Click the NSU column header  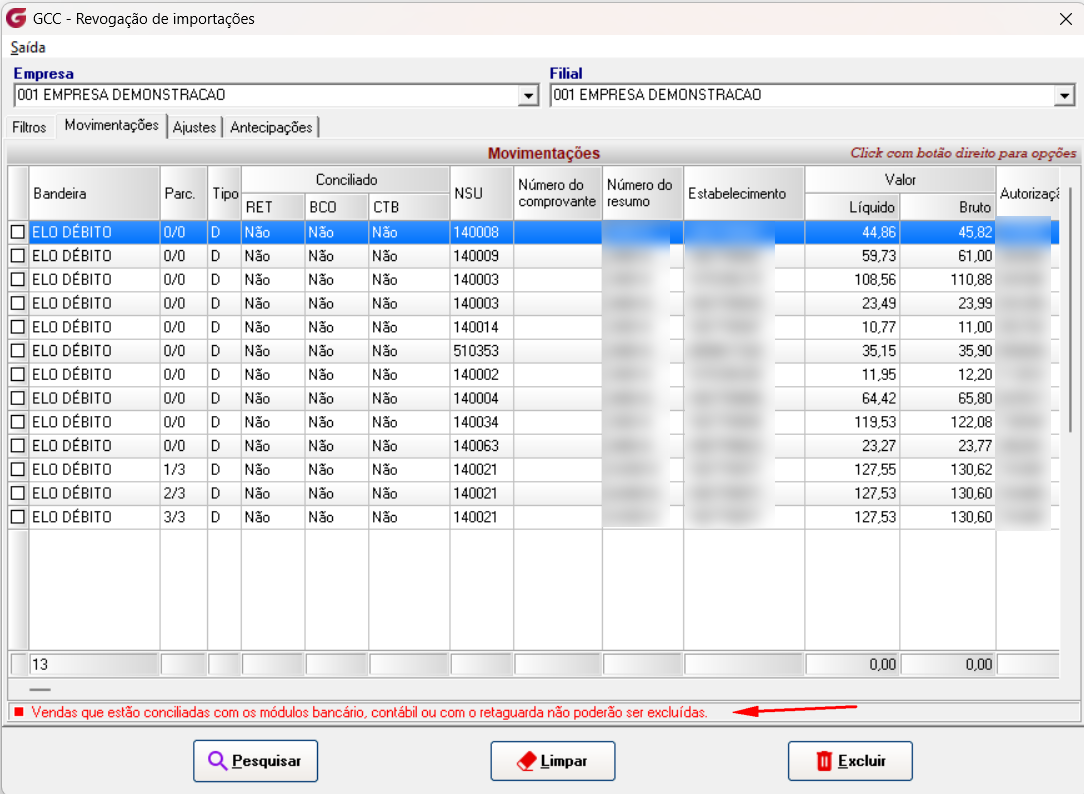481,193
